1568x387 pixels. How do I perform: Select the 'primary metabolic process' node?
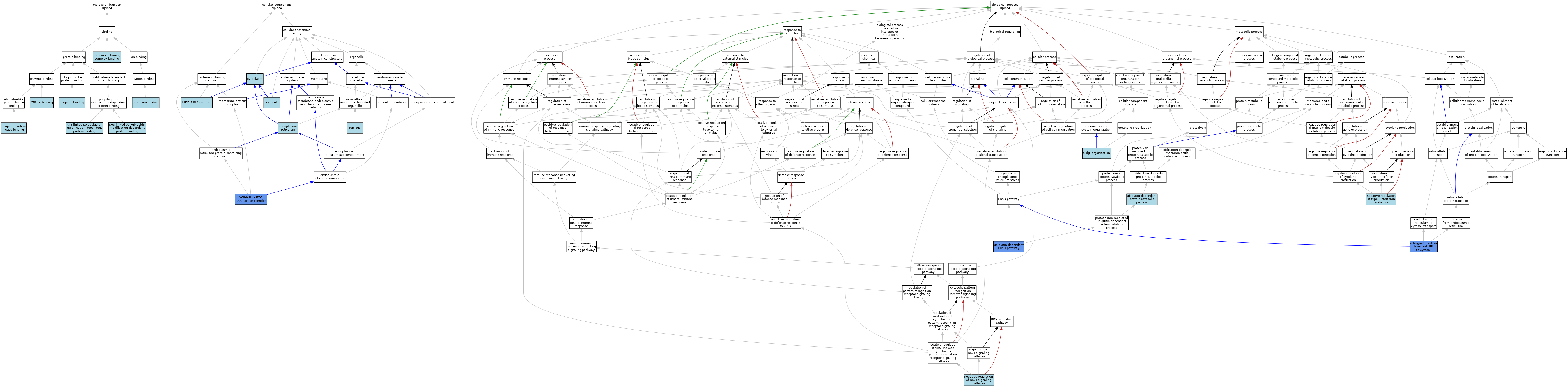pos(1249,57)
